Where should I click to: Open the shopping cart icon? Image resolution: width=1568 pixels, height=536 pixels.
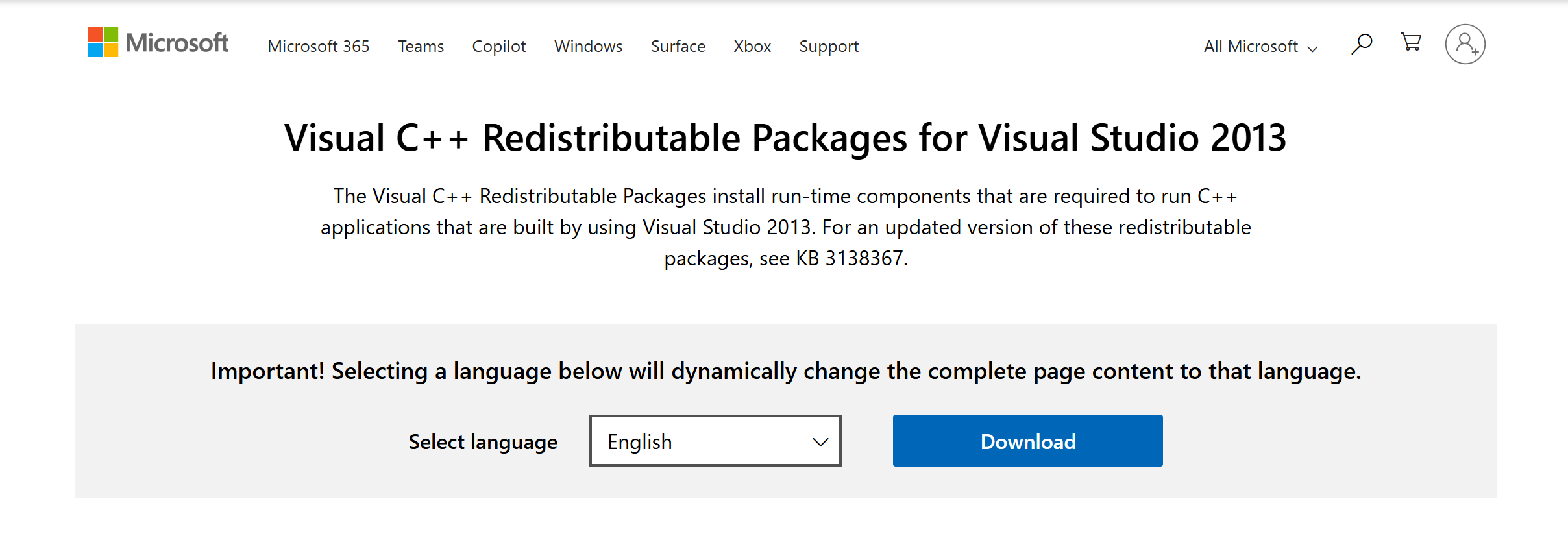(x=1411, y=43)
